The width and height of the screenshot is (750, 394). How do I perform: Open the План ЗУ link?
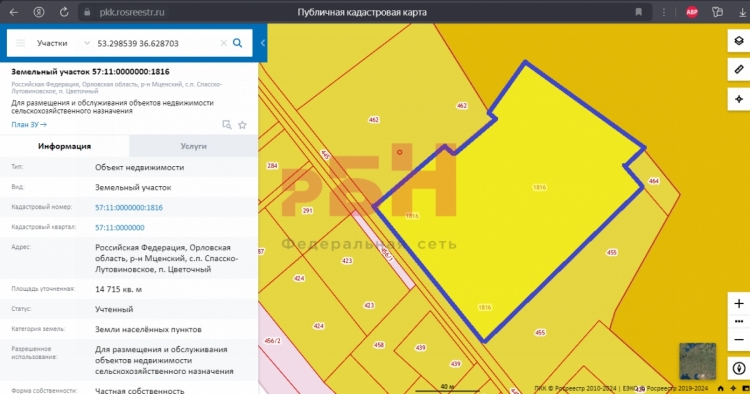point(29,124)
